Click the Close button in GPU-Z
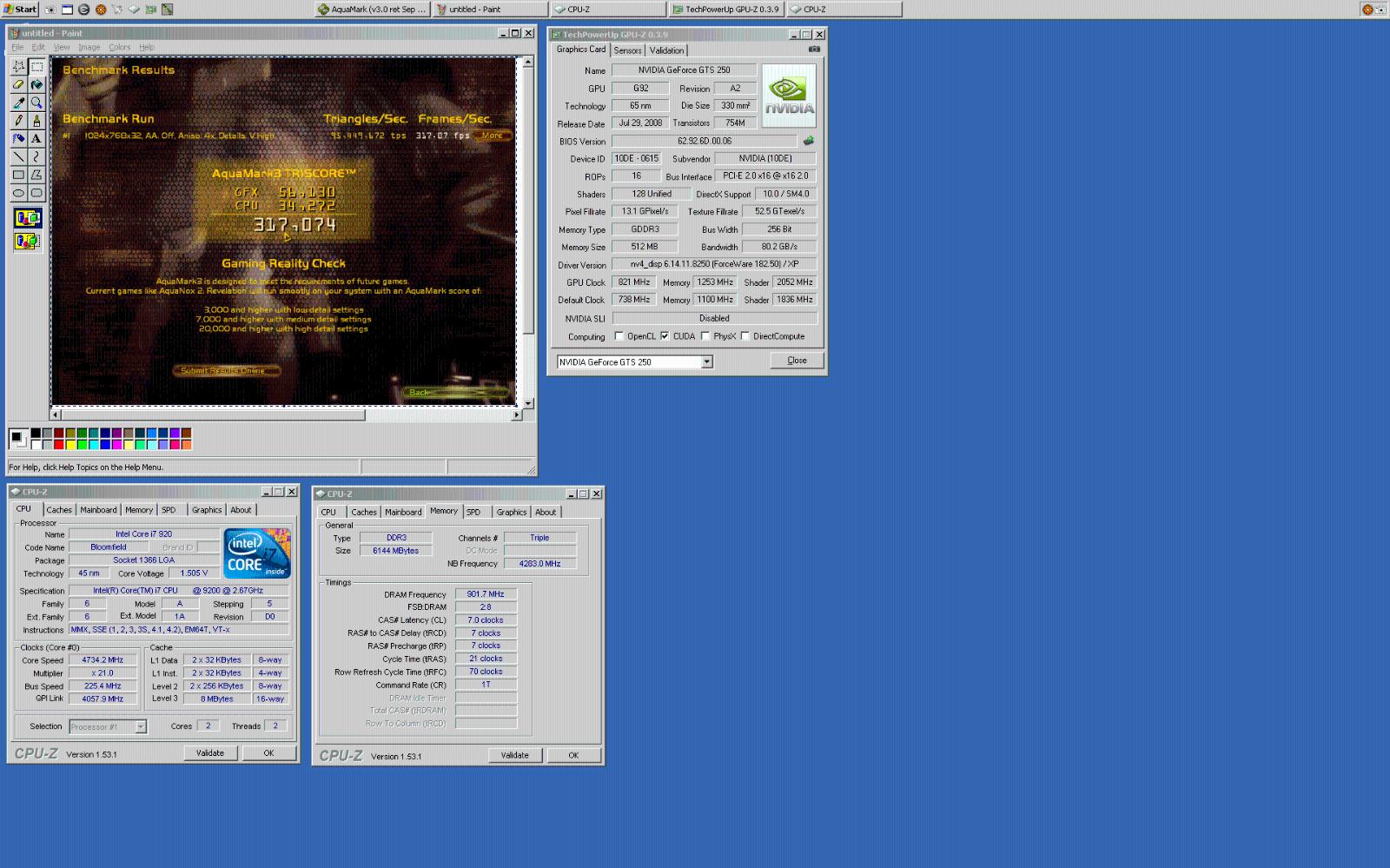The height and width of the screenshot is (868, 1390). (x=797, y=361)
